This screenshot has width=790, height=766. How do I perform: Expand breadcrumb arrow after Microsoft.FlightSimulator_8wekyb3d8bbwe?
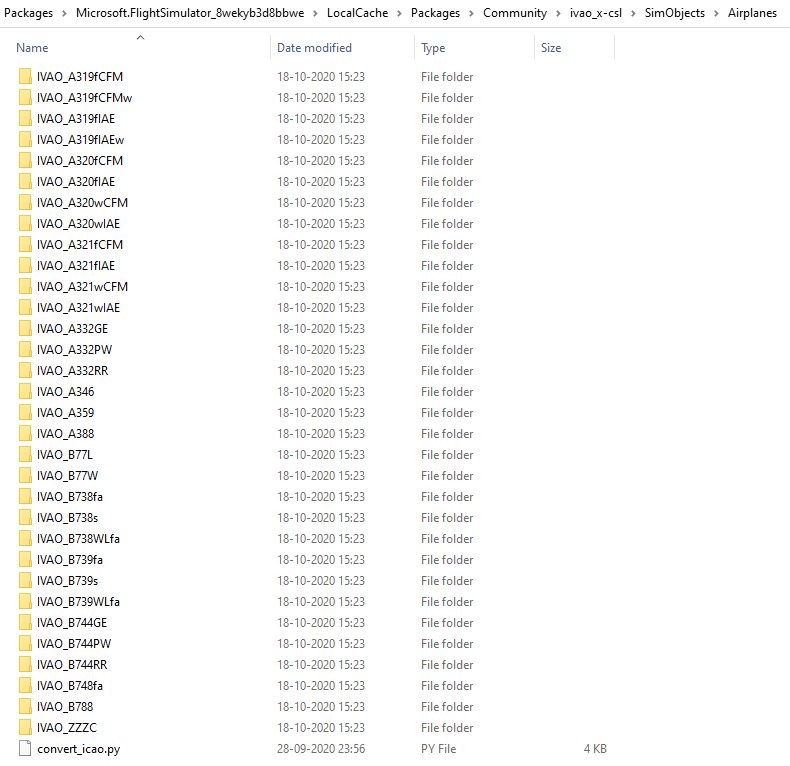pos(315,13)
